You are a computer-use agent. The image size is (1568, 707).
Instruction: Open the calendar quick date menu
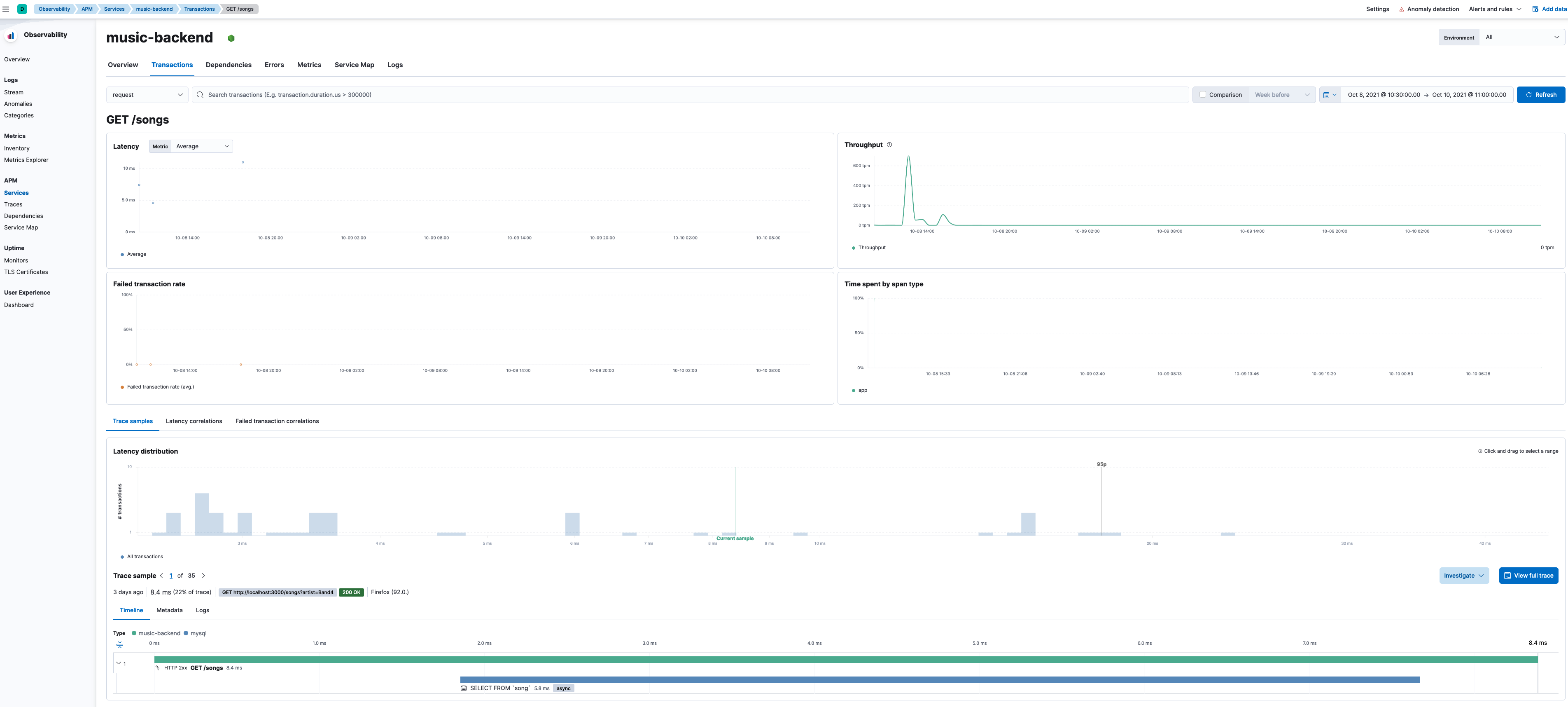[1330, 95]
